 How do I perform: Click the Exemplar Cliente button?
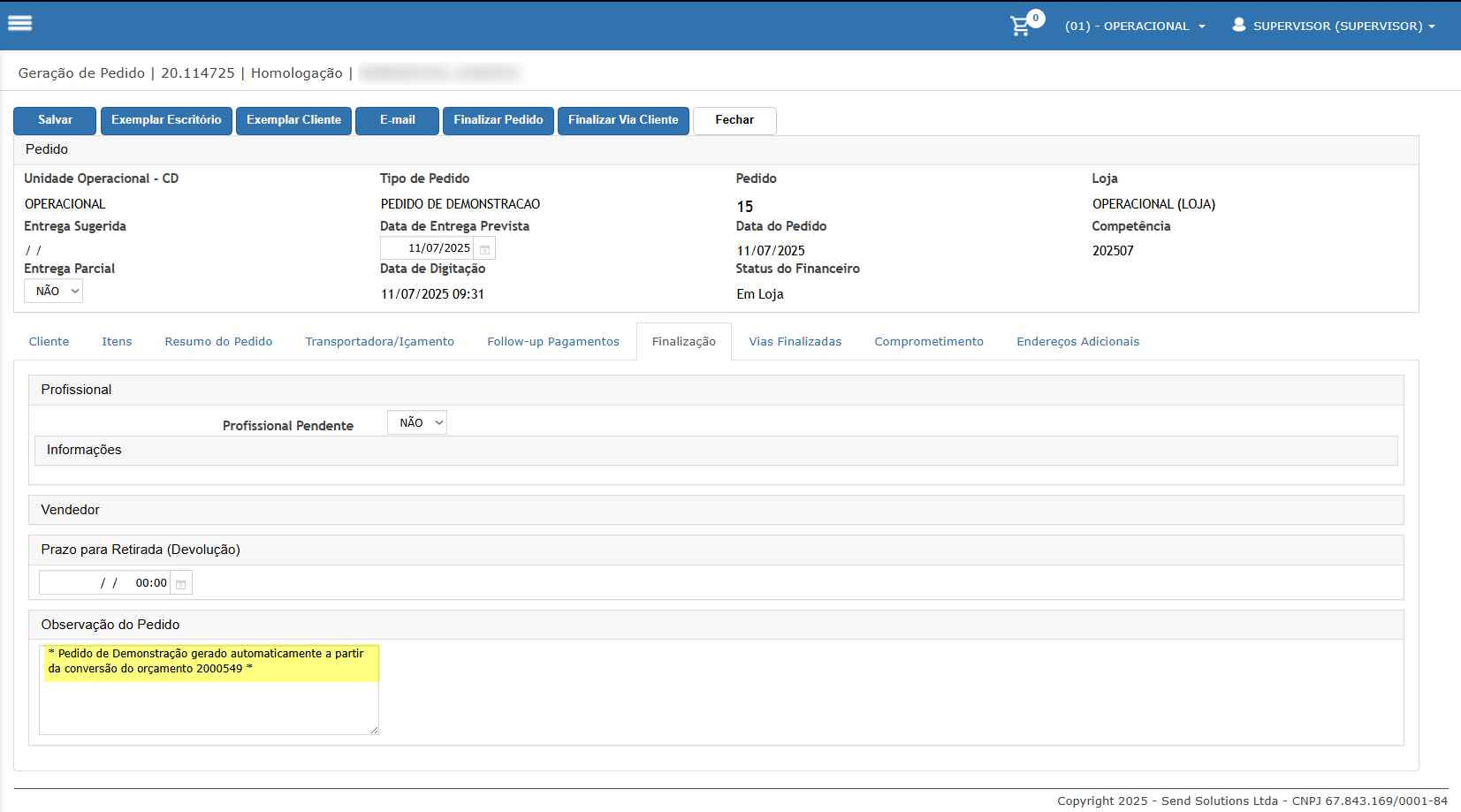293,120
